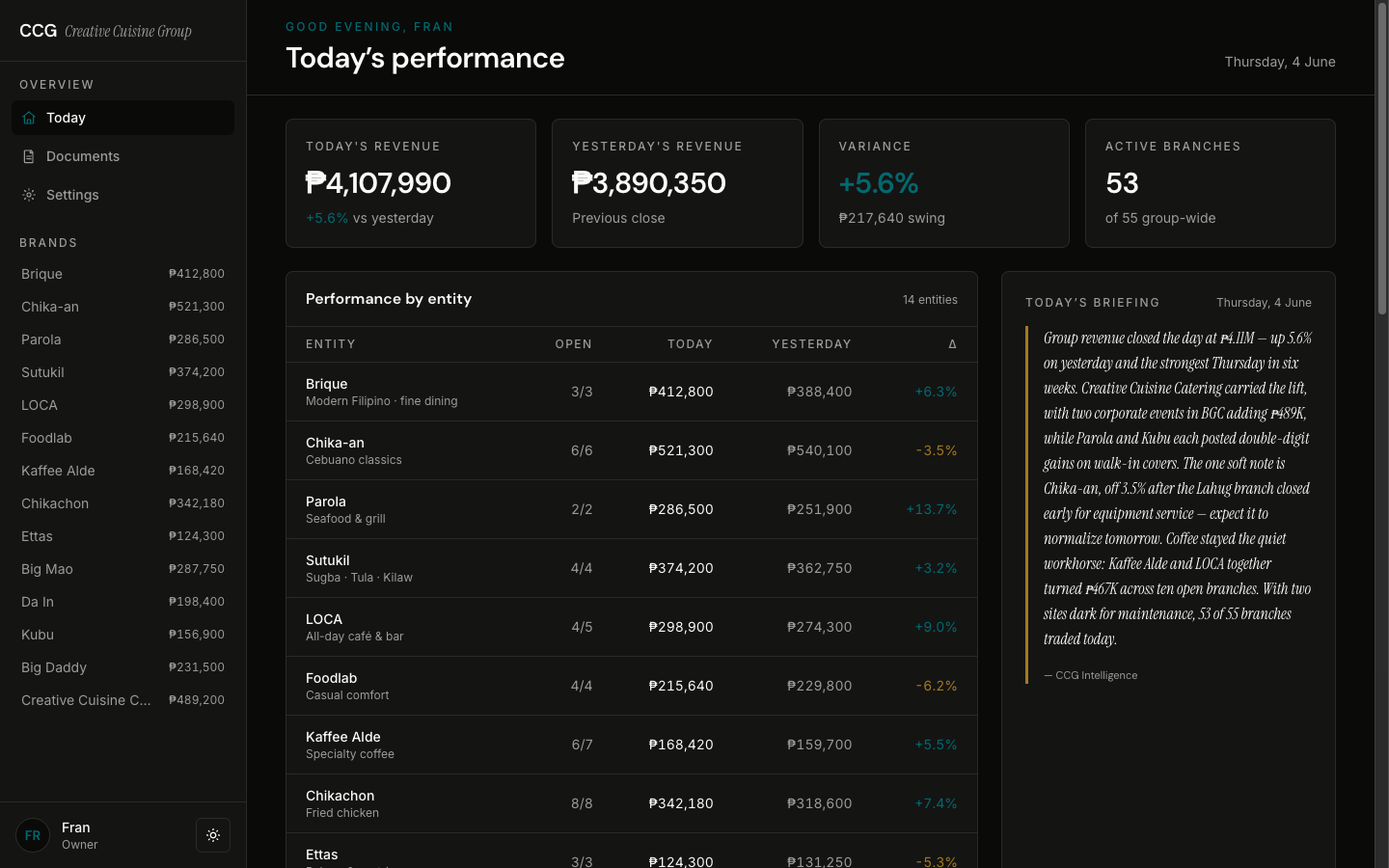This screenshot has height=868, width=1389.
Task: Click the ₱540,100 yesterday cell
Action: pyautogui.click(x=820, y=450)
